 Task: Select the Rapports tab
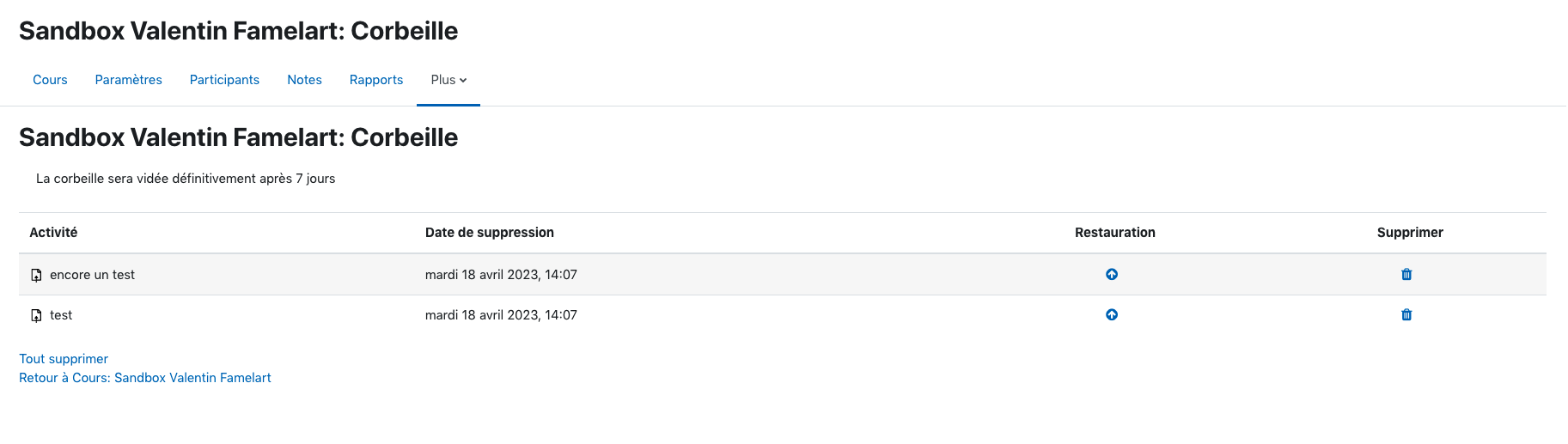[x=376, y=80]
